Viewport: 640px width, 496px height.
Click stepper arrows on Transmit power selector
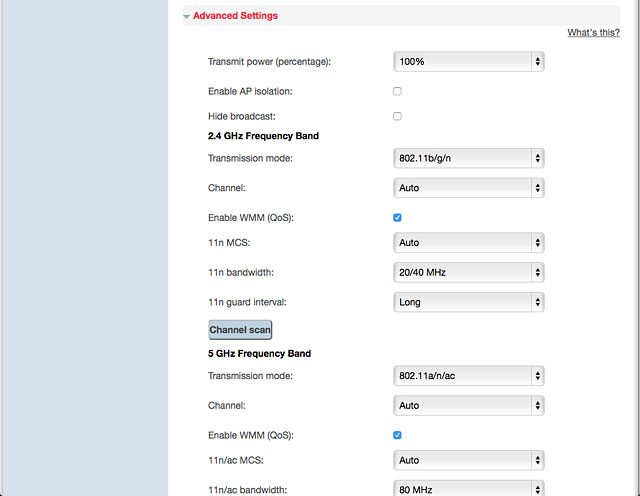[x=538, y=62]
